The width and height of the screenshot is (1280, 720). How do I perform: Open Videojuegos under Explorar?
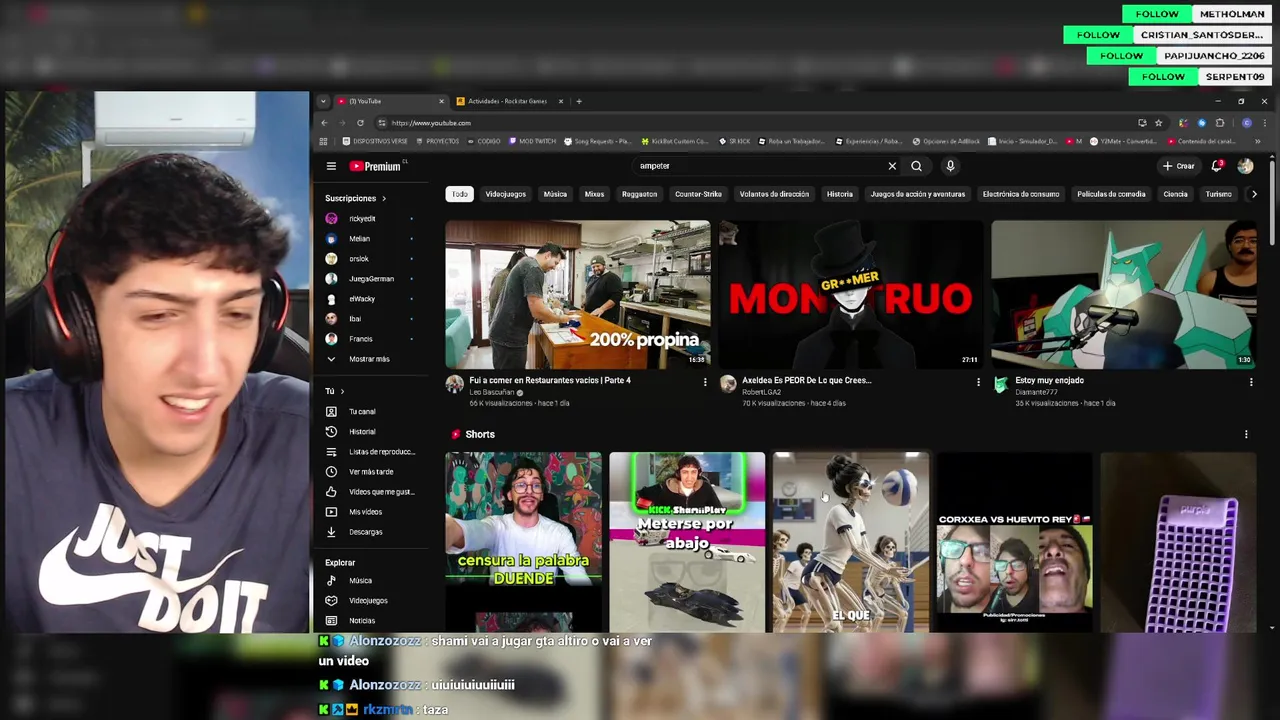point(370,600)
